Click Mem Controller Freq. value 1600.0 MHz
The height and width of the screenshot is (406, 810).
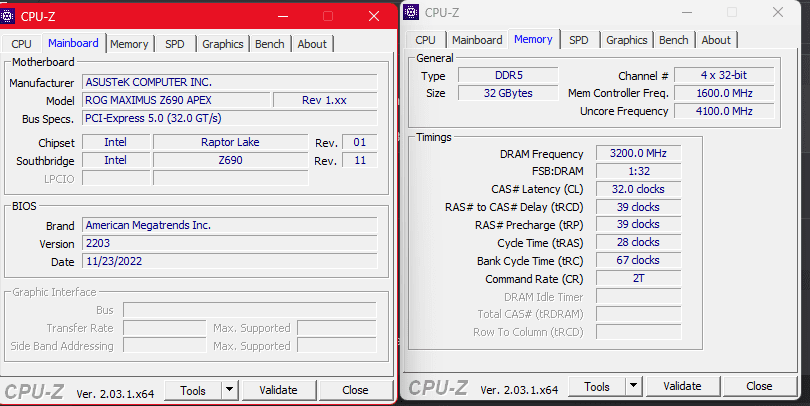coord(724,93)
